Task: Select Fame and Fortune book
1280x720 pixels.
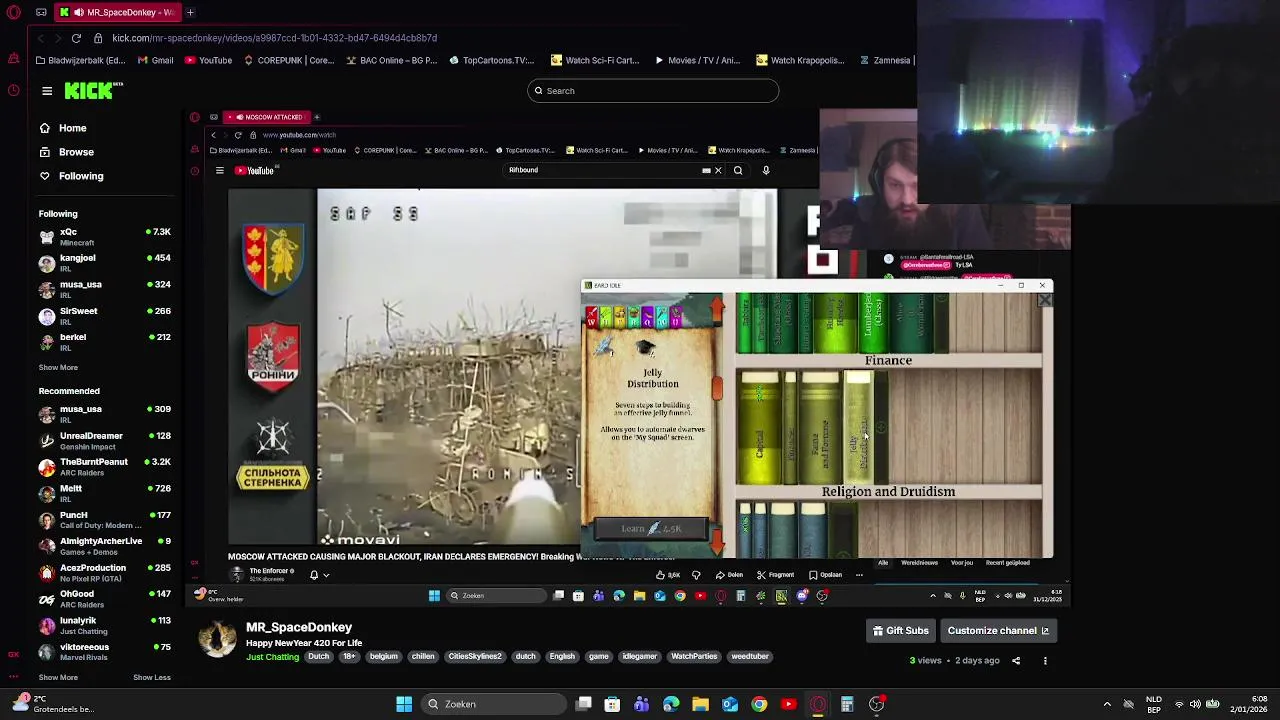Action: coord(821,428)
